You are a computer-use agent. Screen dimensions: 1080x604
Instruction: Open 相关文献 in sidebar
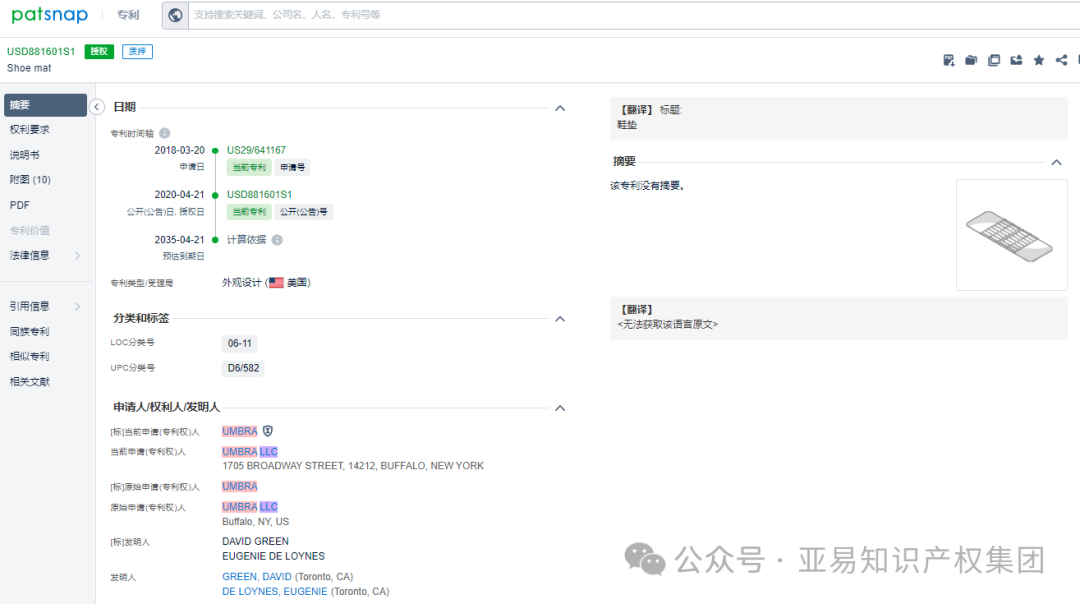[30, 382]
